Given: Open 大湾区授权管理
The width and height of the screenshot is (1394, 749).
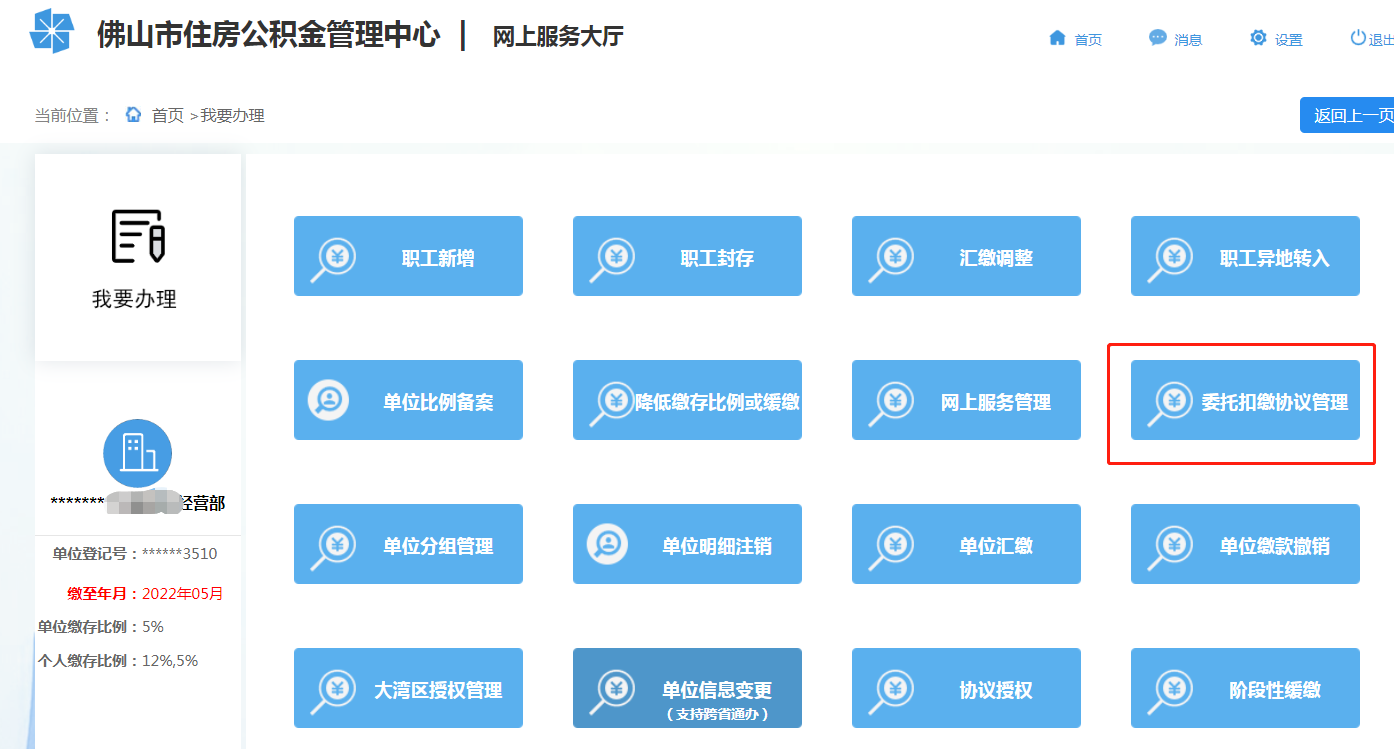Looking at the screenshot, I should click(x=408, y=688).
